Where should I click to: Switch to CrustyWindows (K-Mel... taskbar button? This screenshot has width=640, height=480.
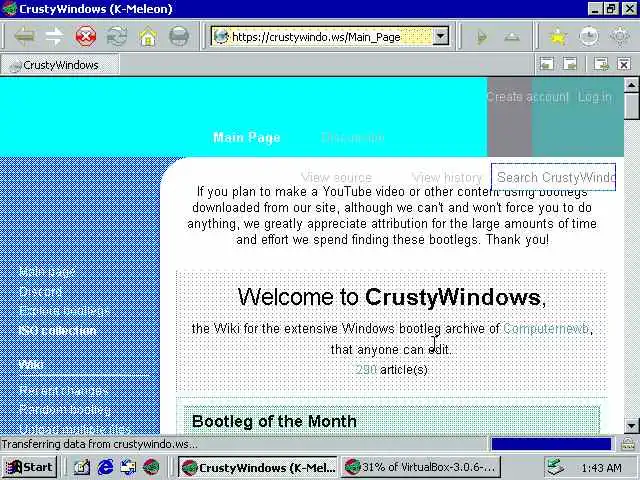click(258, 467)
